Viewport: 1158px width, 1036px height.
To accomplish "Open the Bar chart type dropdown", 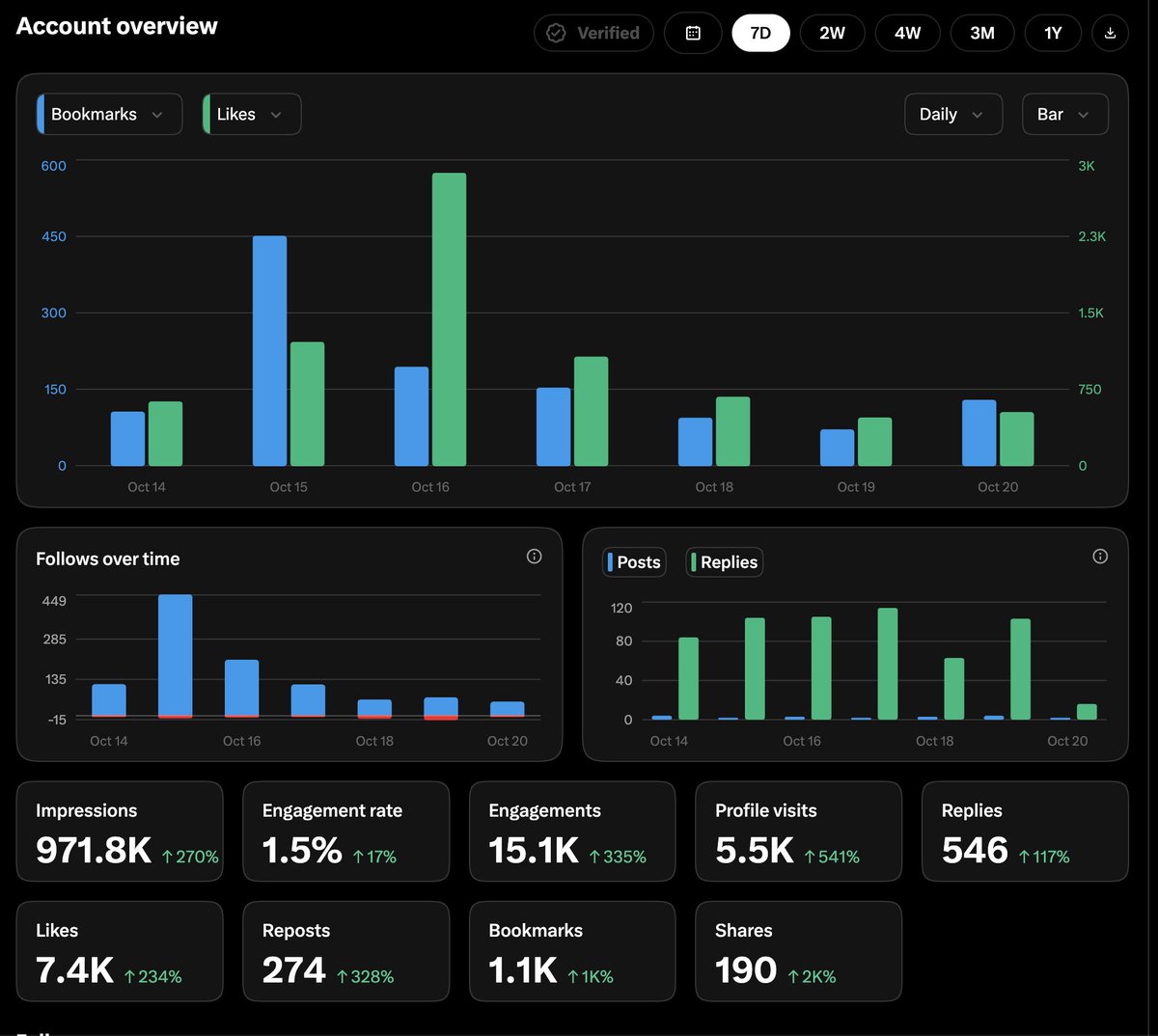I will coord(1064,114).
